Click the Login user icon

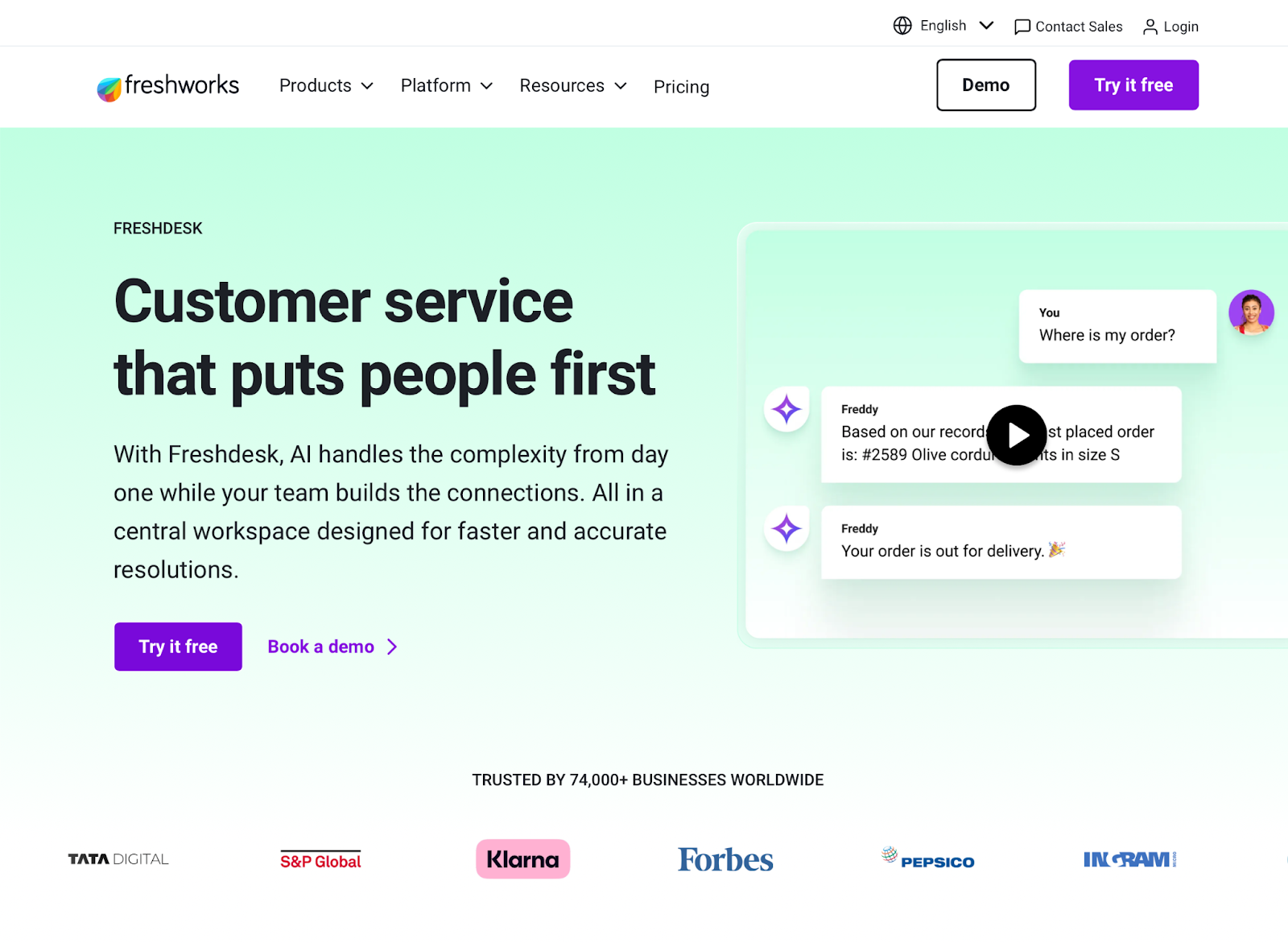coord(1150,27)
